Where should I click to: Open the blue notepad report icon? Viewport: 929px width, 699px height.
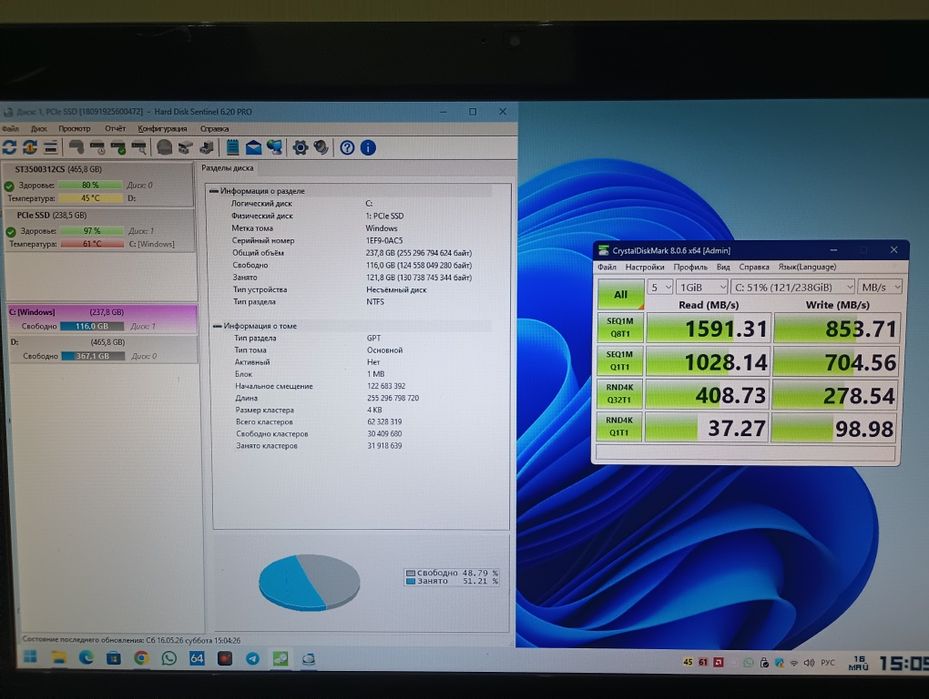pyautogui.click(x=233, y=148)
